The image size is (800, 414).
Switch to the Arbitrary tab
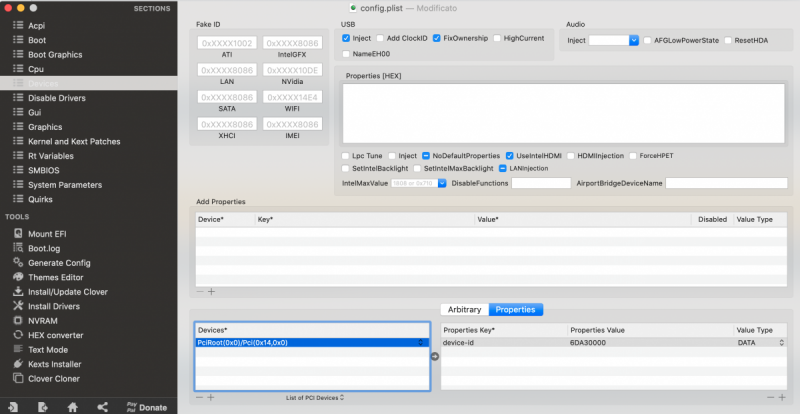pyautogui.click(x=463, y=310)
